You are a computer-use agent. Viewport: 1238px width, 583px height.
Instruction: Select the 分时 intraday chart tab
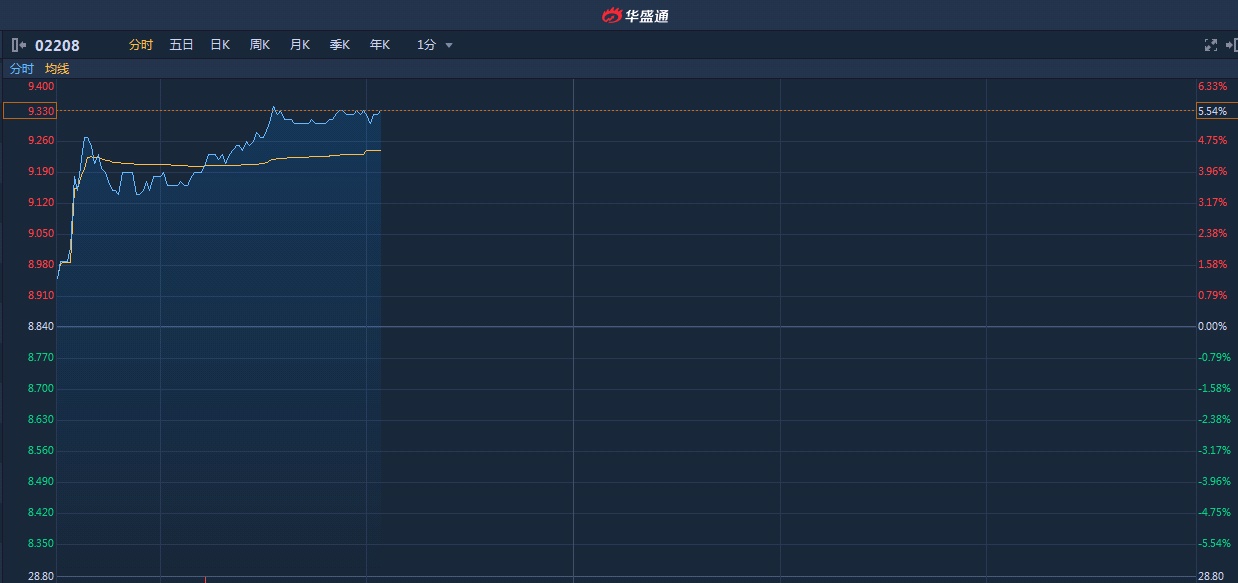click(x=141, y=45)
